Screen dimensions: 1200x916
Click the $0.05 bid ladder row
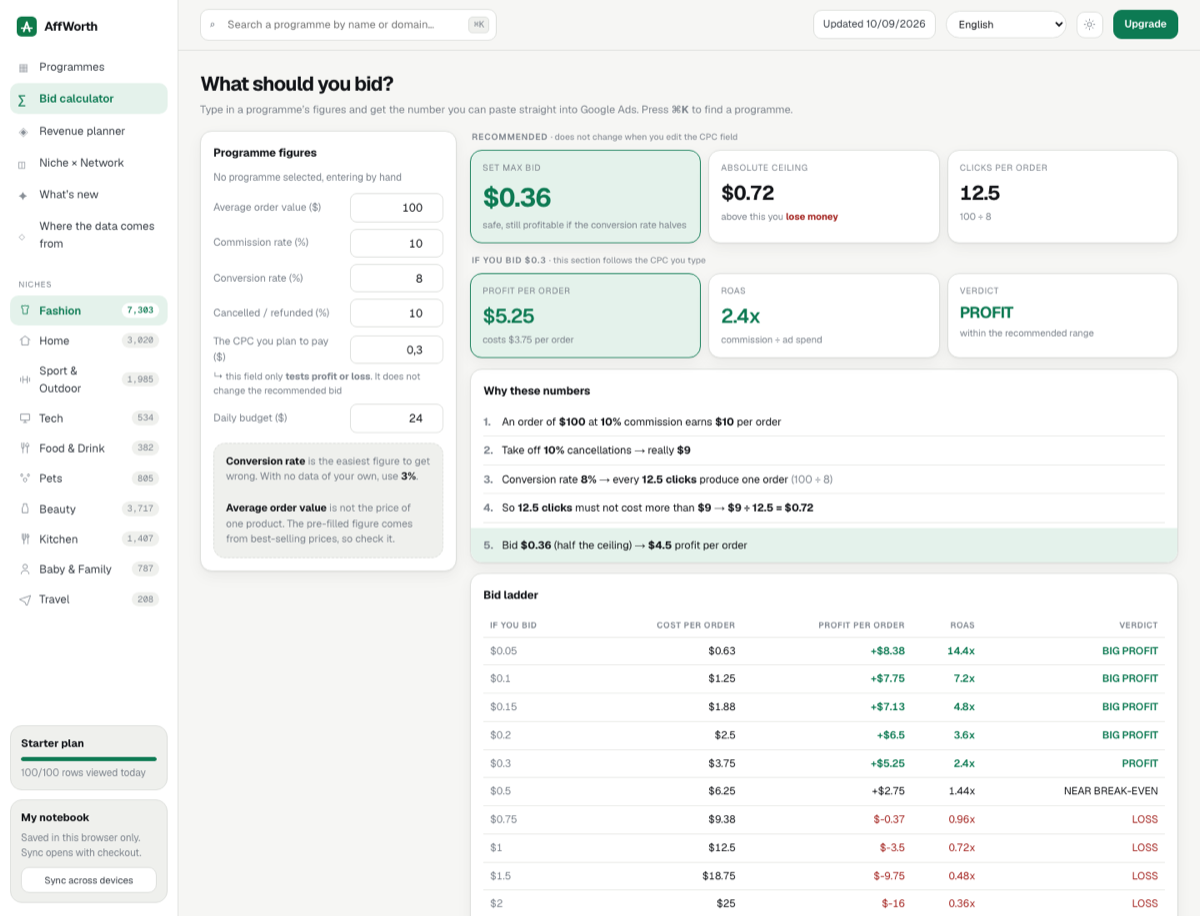click(x=824, y=651)
